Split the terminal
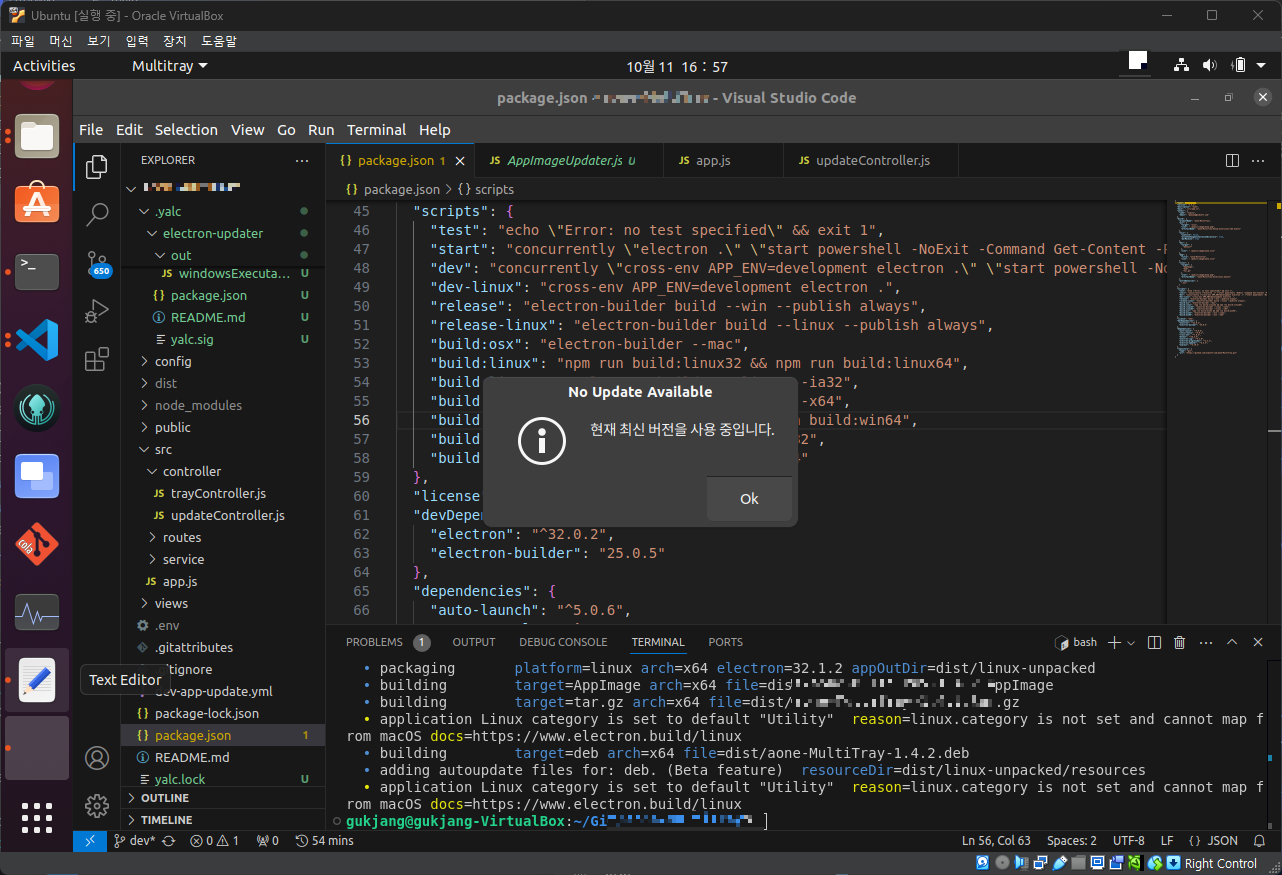Screen dimensions: 1282x875 click(1154, 642)
